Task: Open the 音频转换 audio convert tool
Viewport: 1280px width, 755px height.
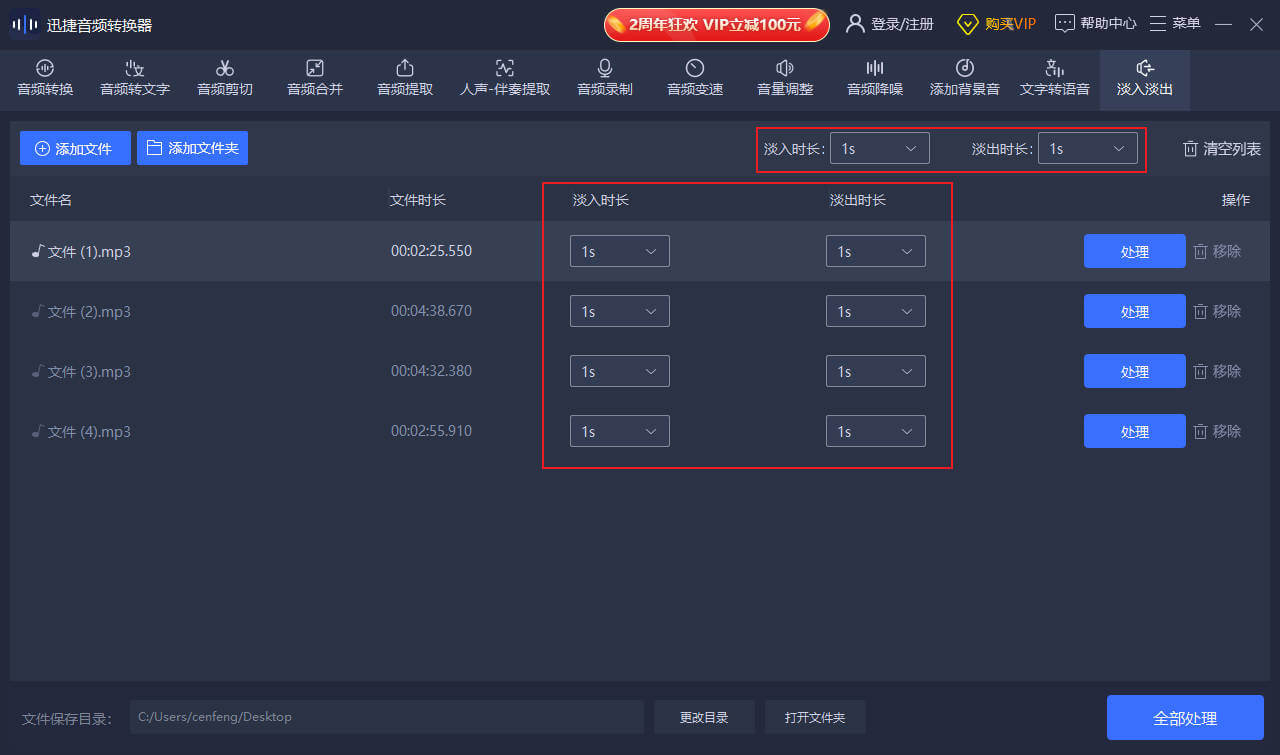Action: tap(45, 78)
